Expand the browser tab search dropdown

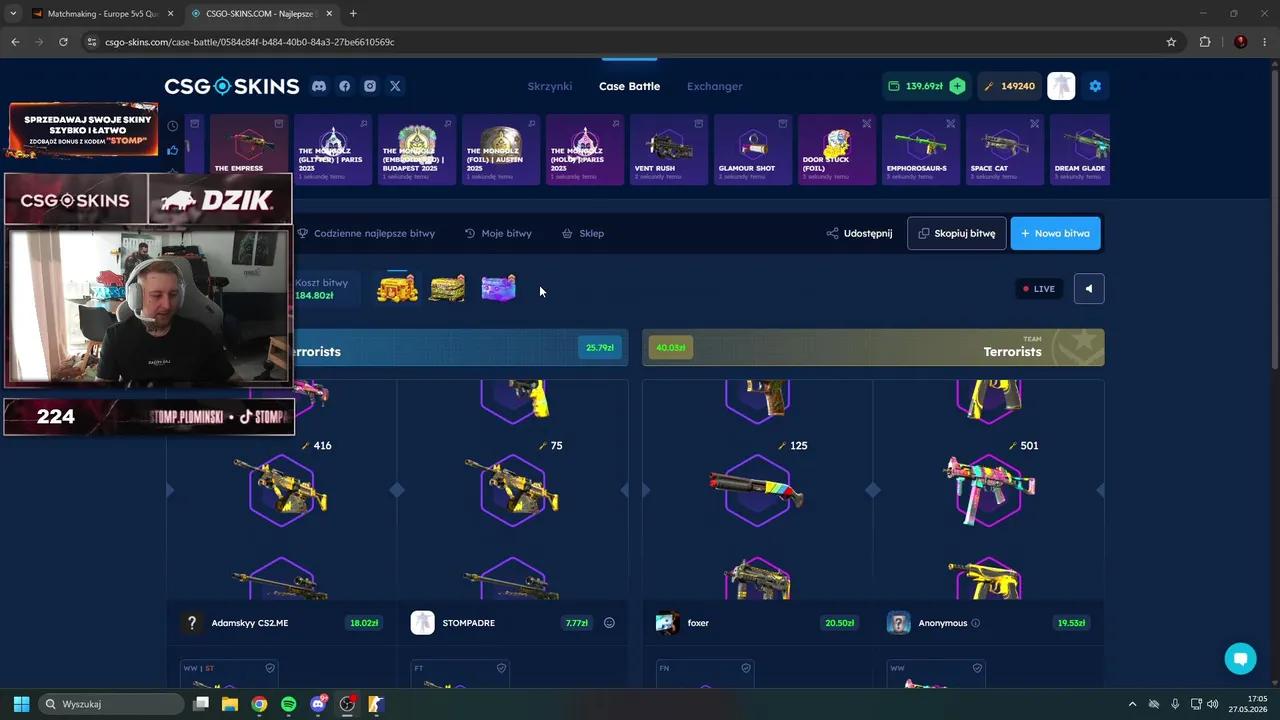click(x=13, y=14)
